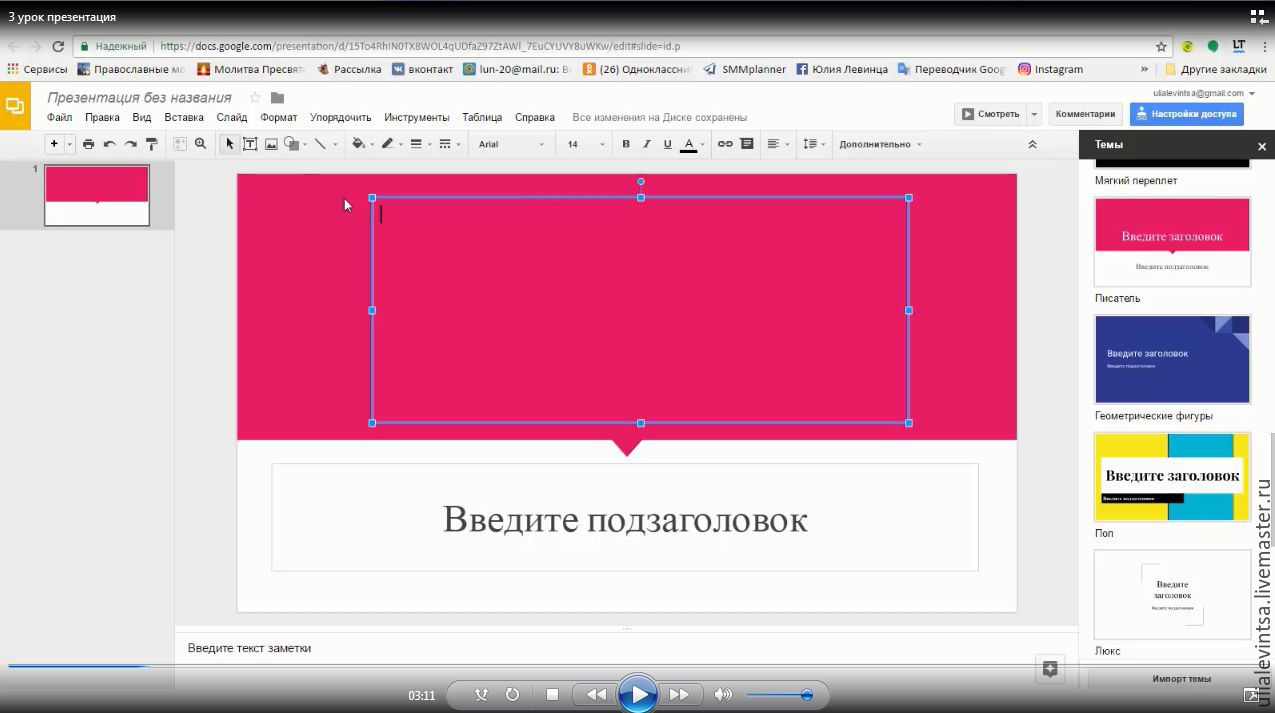Open the Таблица menu
The width and height of the screenshot is (1275, 713).
482,117
